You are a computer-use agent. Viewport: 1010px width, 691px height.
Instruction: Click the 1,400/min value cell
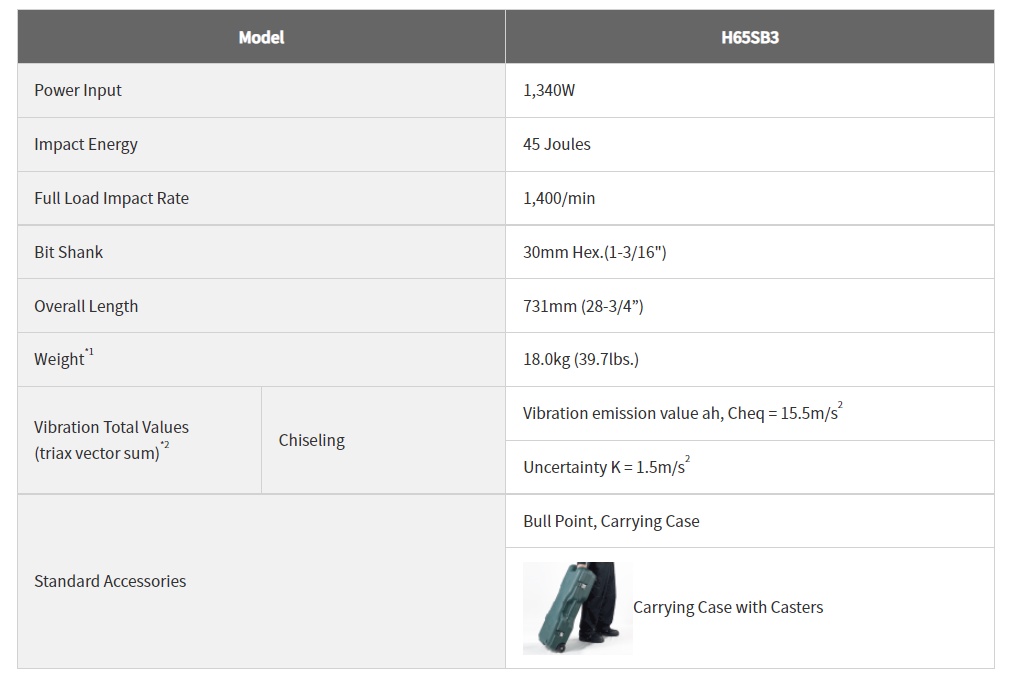point(750,198)
